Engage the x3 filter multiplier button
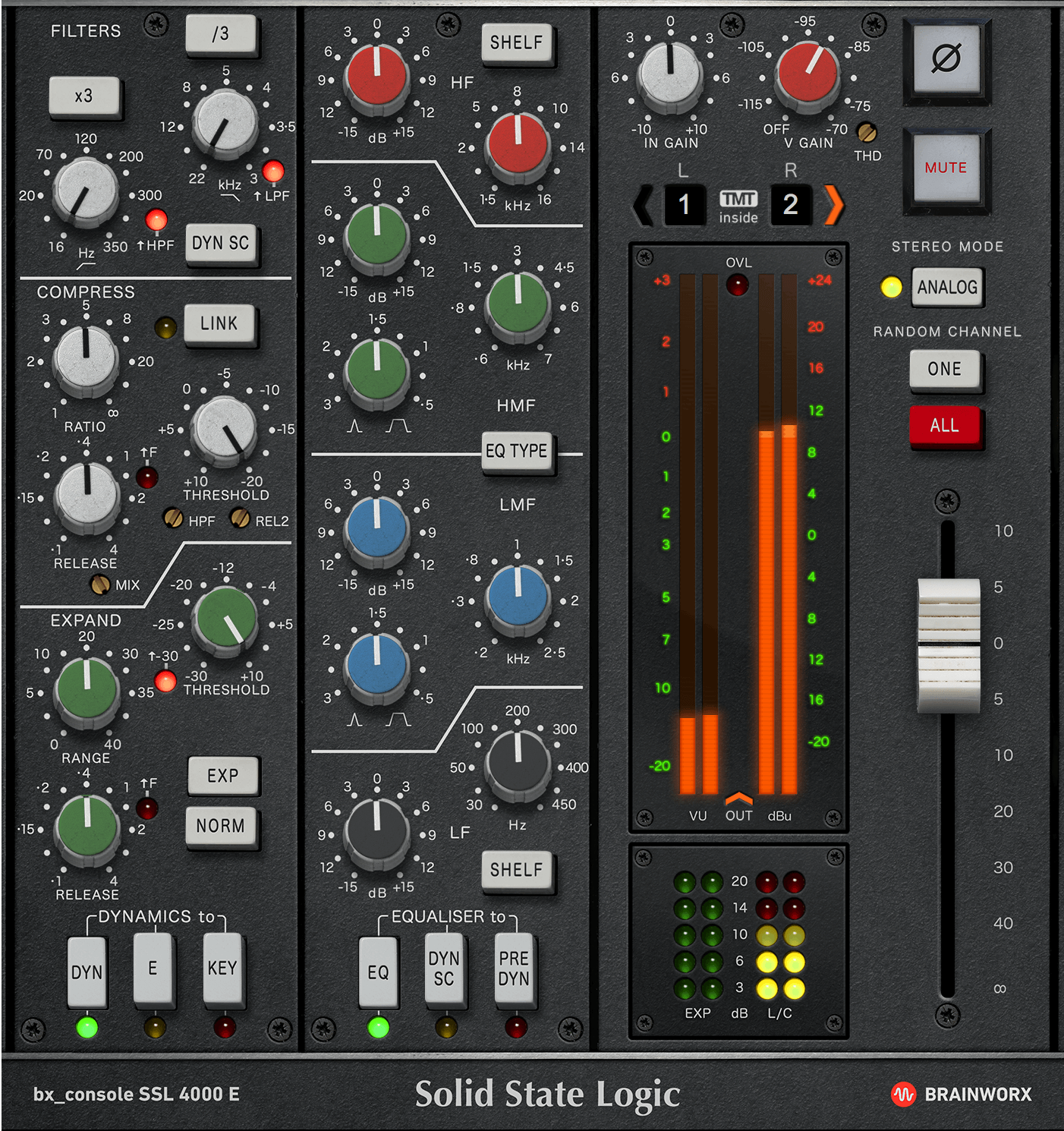Image resolution: width=1064 pixels, height=1131 pixels. [83, 96]
